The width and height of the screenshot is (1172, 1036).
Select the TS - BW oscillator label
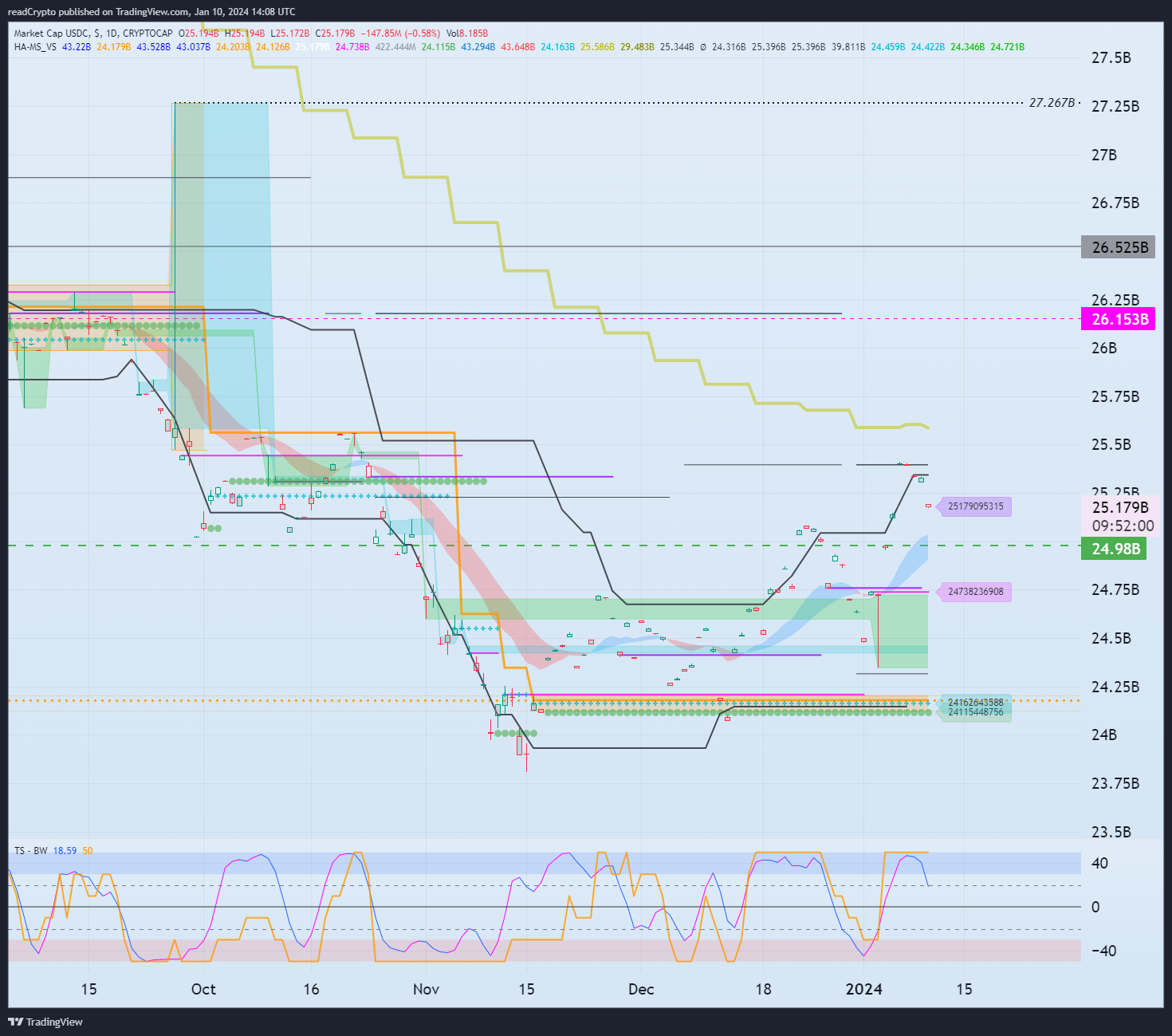point(30,851)
